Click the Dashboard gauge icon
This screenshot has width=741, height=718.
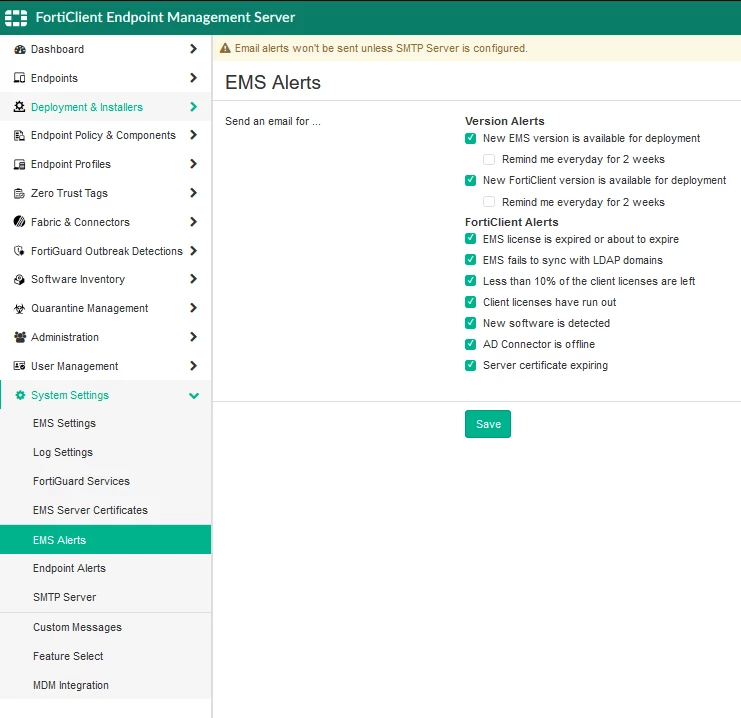(19, 49)
